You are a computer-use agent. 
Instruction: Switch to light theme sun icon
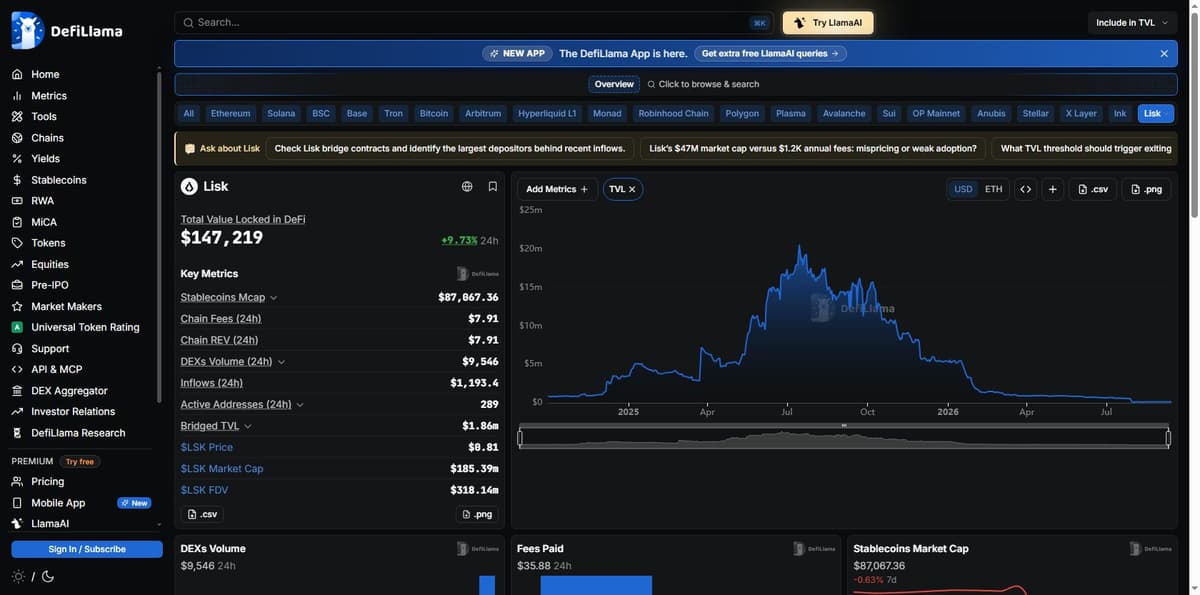pos(18,577)
